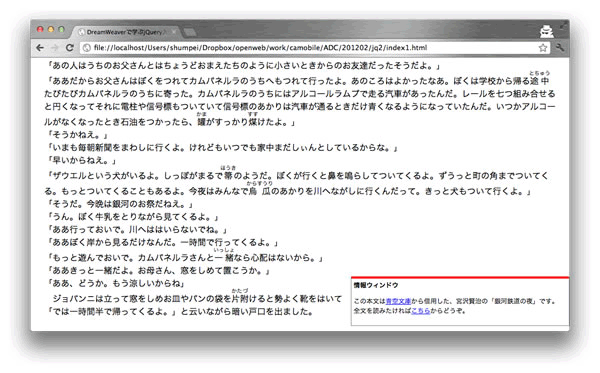Close the DreamWeaver jQuery tab
The height and width of the screenshot is (373, 600).
point(174,32)
